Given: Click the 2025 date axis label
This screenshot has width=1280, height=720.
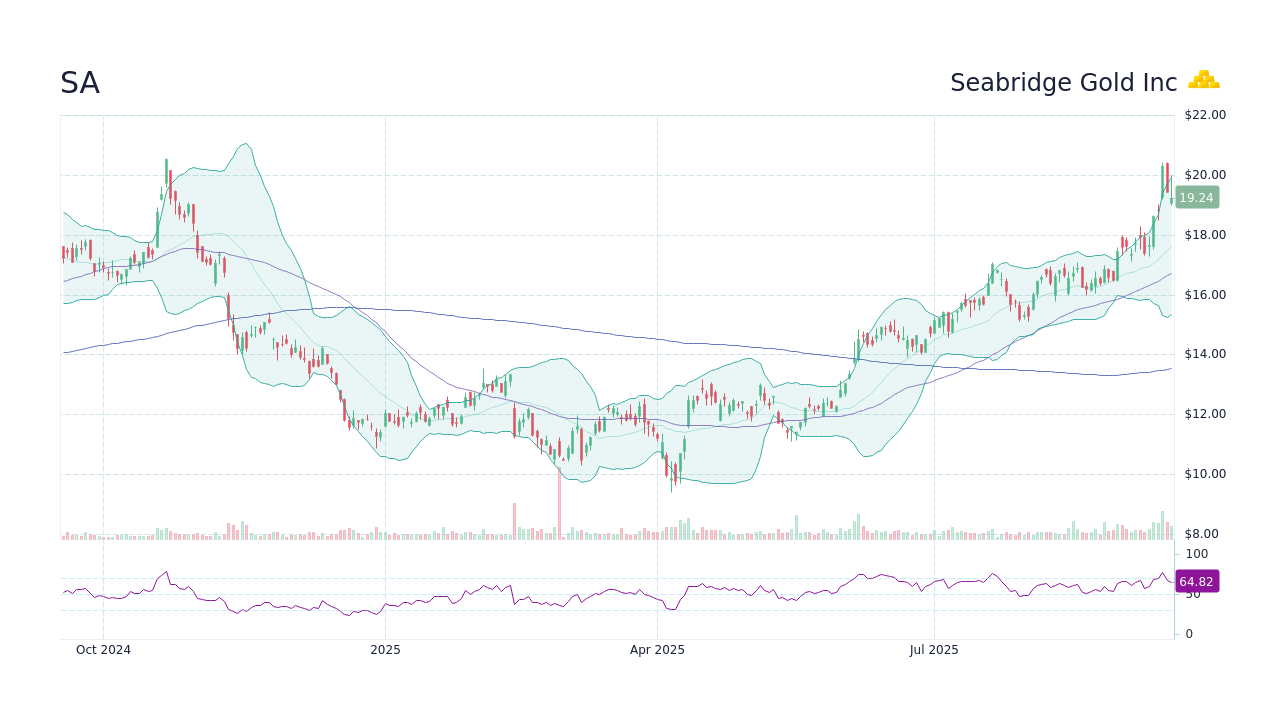Looking at the screenshot, I should pos(385,650).
